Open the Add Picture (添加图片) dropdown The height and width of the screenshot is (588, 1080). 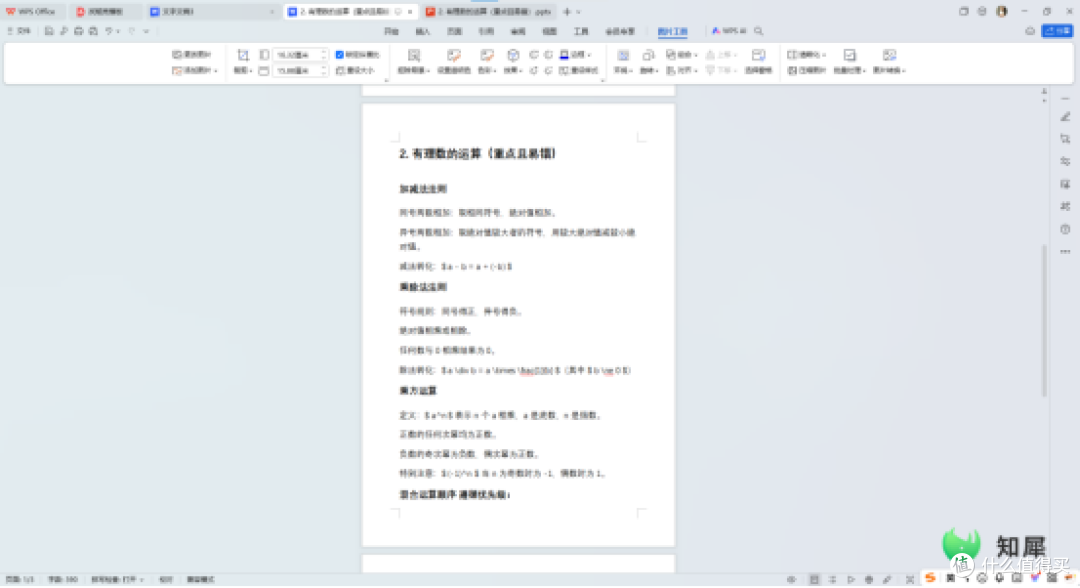[x=195, y=70]
